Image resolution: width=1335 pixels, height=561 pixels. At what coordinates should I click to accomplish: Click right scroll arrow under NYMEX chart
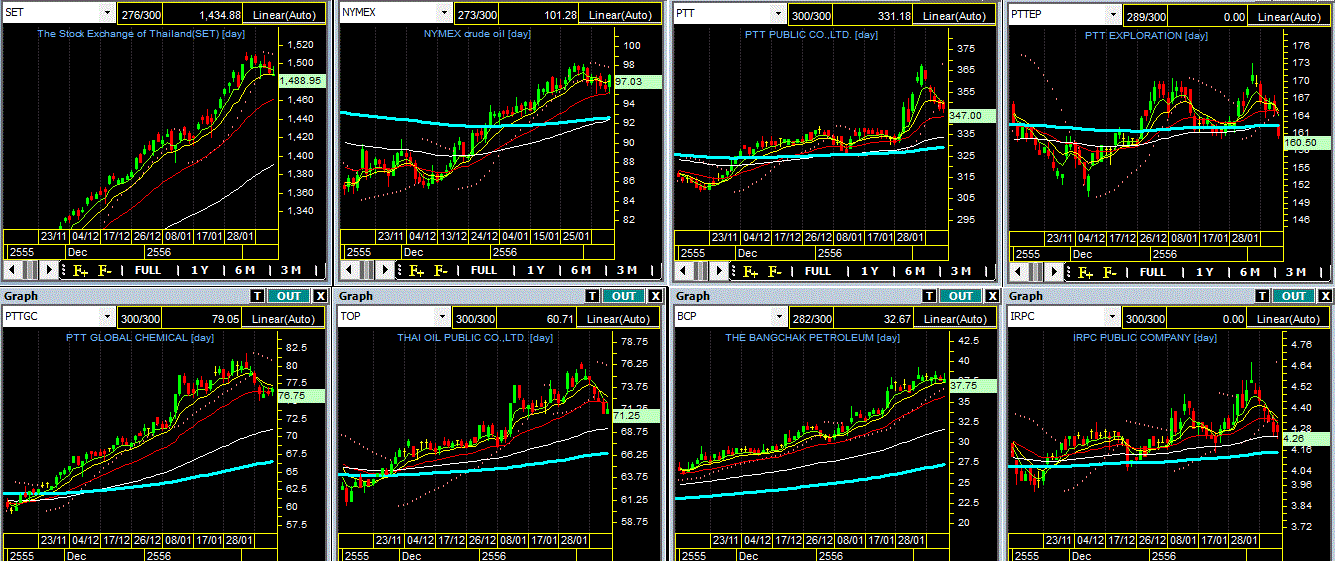pyautogui.click(x=383, y=270)
